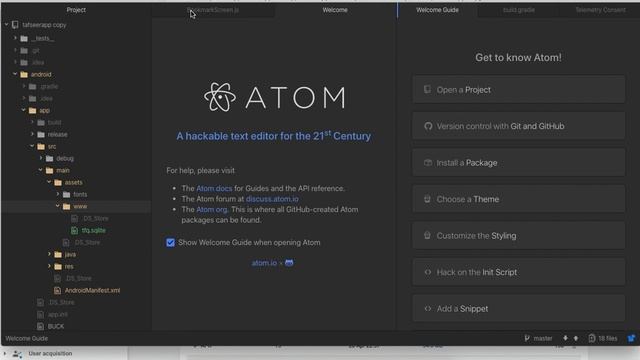Visit the discuss.atom.io forum link
Viewport: 640px width, 360px height.
click(272, 199)
